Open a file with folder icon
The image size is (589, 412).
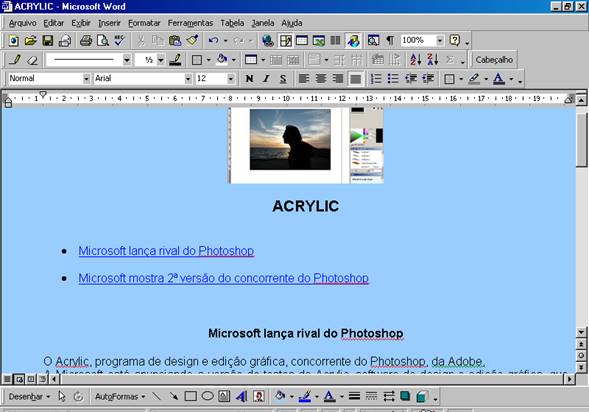[30, 40]
